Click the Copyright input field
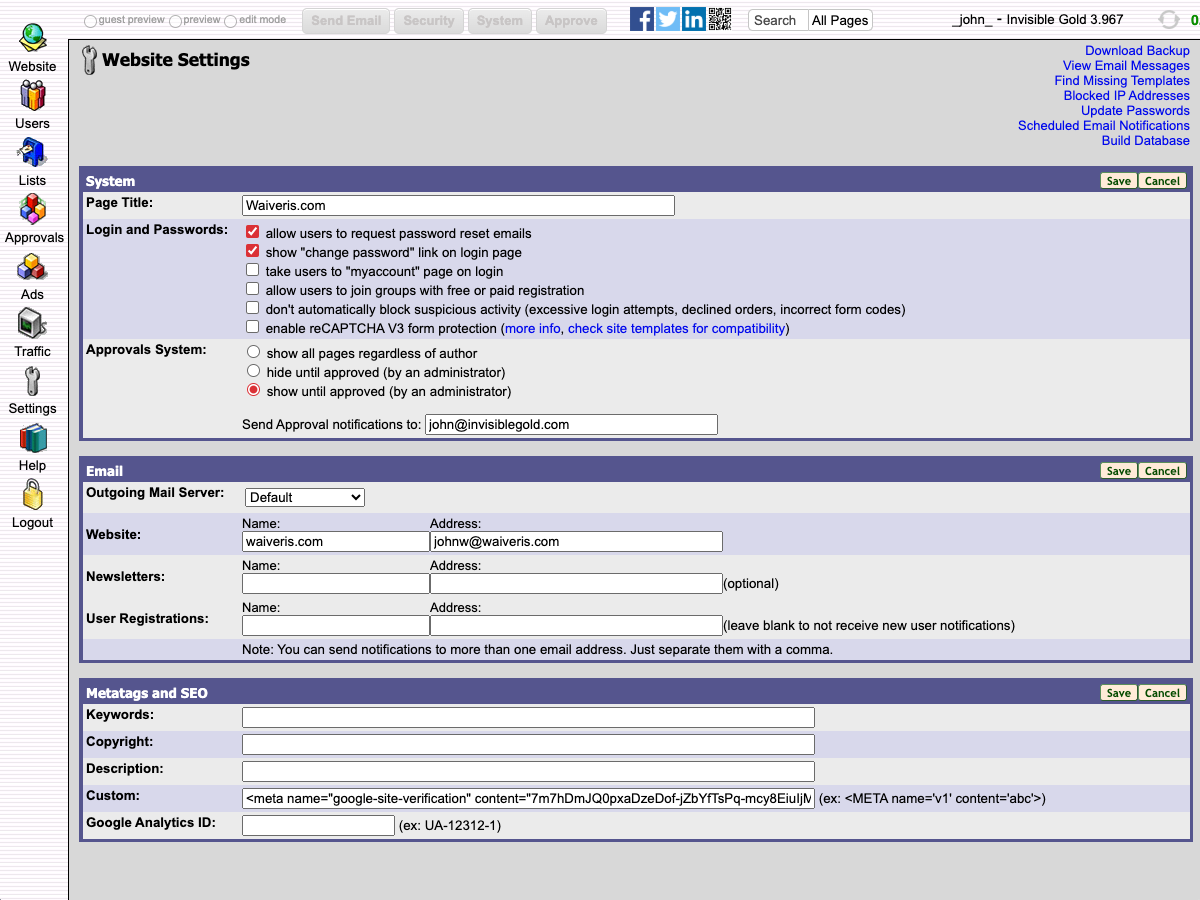Viewport: 1200px width, 900px height. pyautogui.click(x=528, y=744)
